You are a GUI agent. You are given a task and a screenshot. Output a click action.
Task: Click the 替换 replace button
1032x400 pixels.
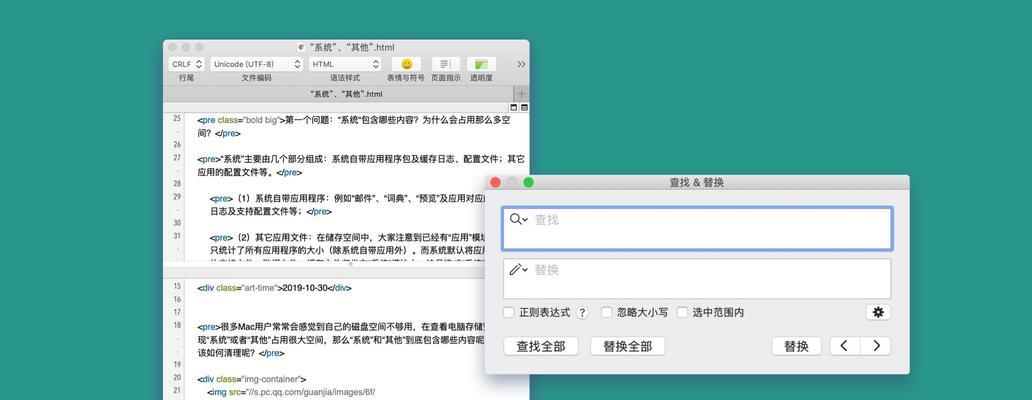click(796, 346)
